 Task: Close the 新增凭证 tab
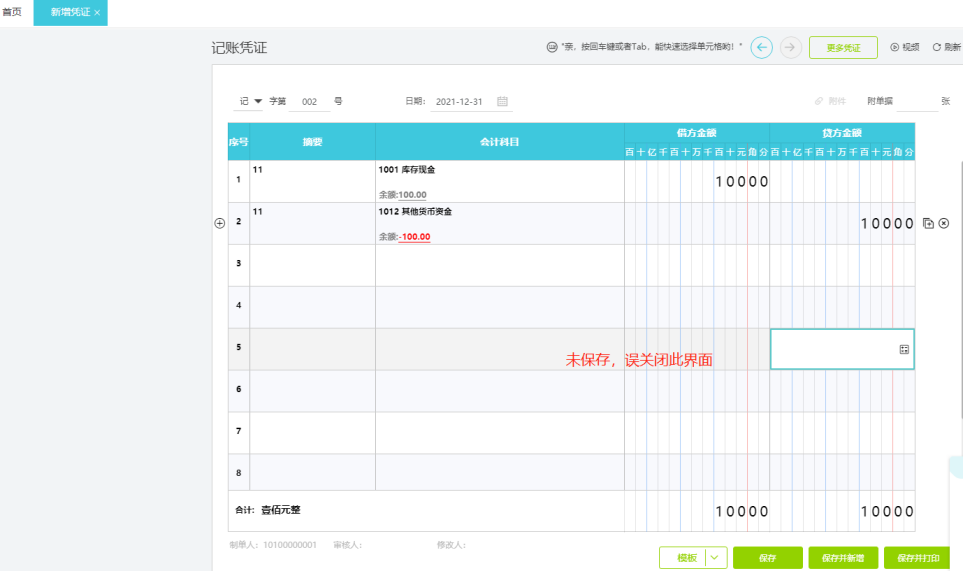coord(97,12)
